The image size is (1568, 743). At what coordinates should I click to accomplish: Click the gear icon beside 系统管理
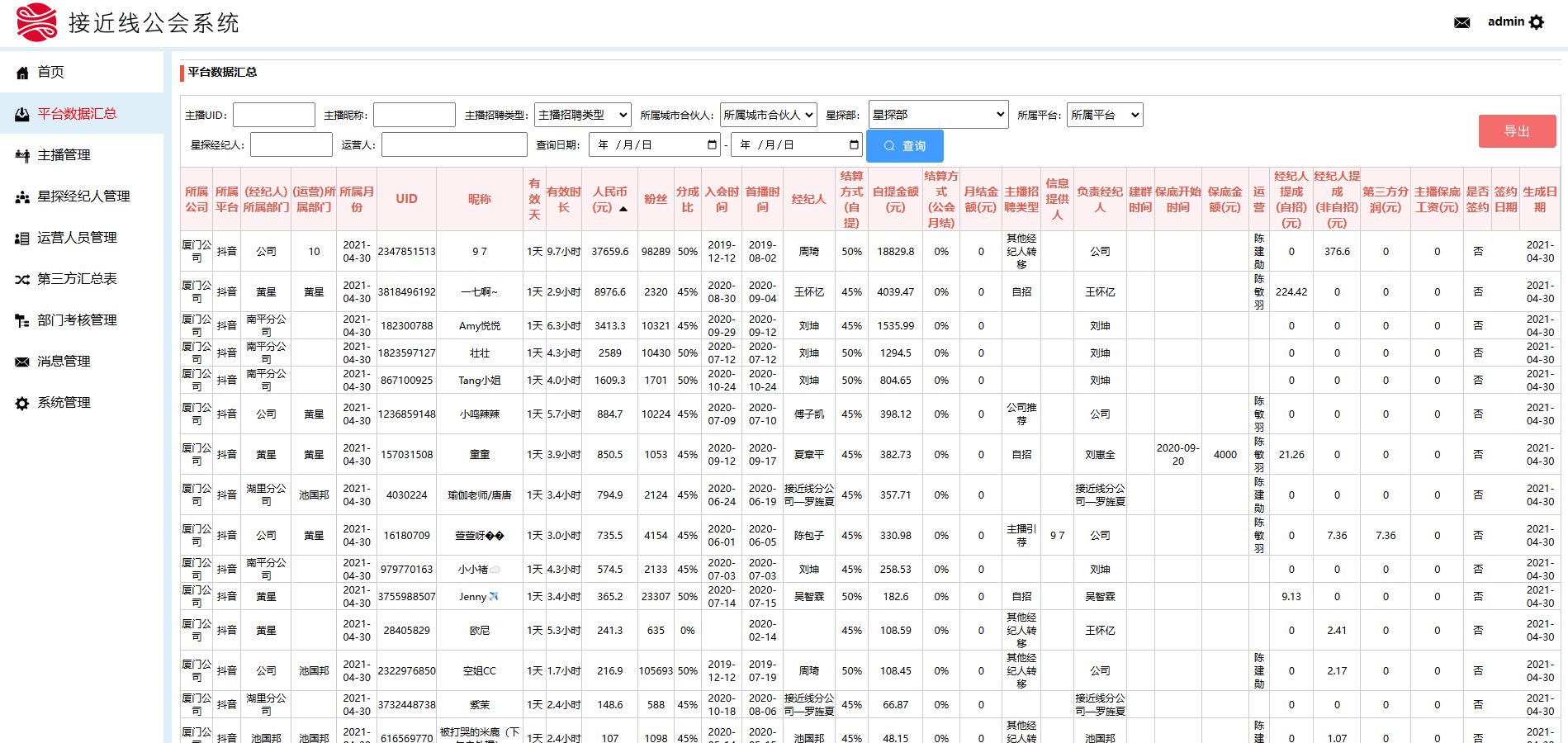click(x=22, y=403)
